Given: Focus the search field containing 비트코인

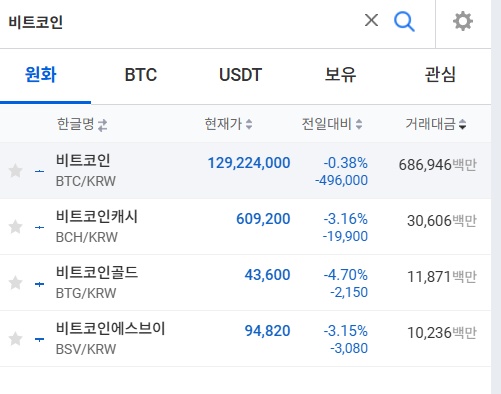Looking at the screenshot, I should [180, 22].
